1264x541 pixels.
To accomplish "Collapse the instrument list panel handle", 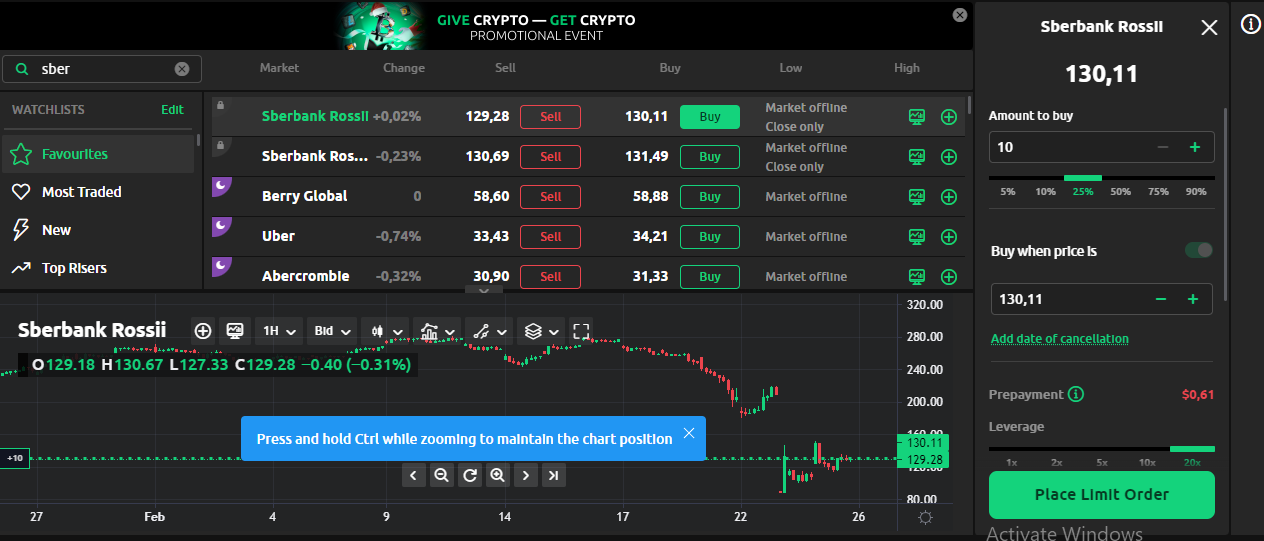I will (x=484, y=290).
